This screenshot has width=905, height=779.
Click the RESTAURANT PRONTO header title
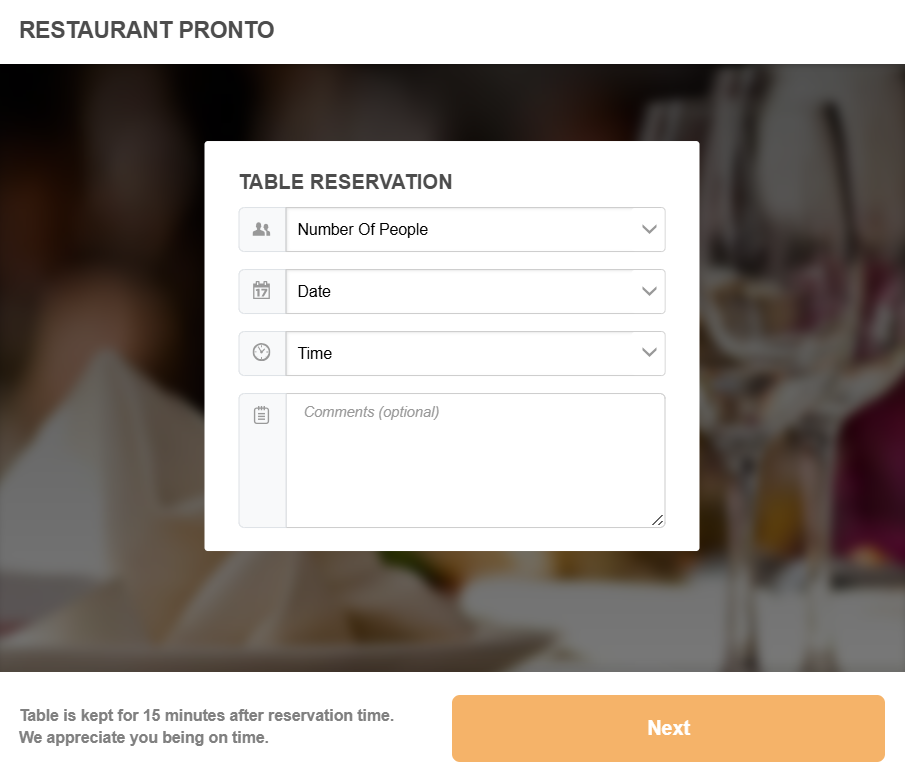146,30
